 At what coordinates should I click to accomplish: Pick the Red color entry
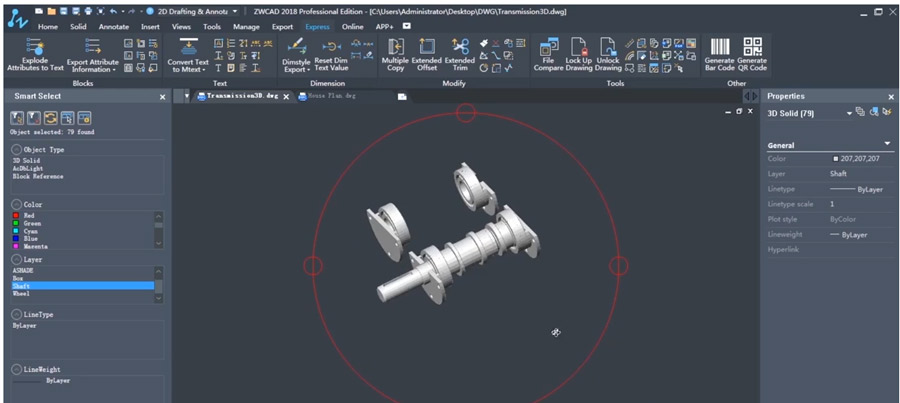click(x=29, y=214)
